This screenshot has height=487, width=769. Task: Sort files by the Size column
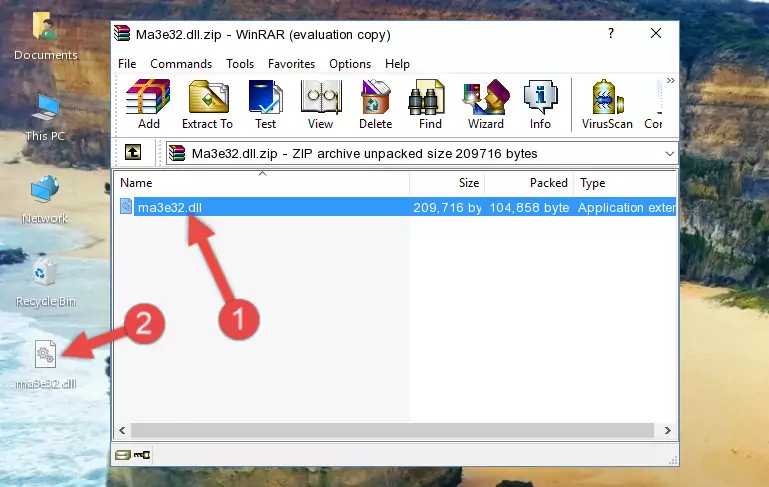click(447, 183)
